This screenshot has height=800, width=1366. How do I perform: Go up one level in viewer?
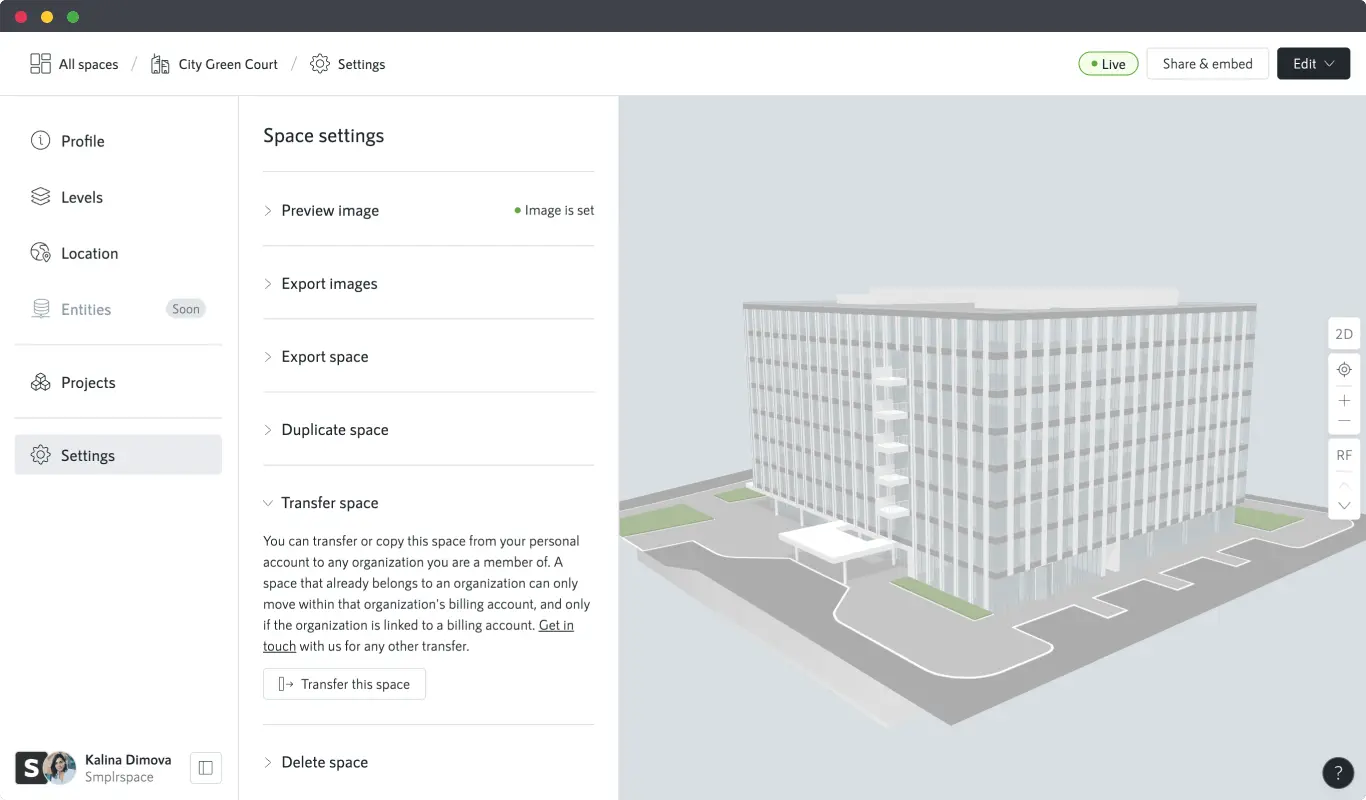pyautogui.click(x=1344, y=484)
